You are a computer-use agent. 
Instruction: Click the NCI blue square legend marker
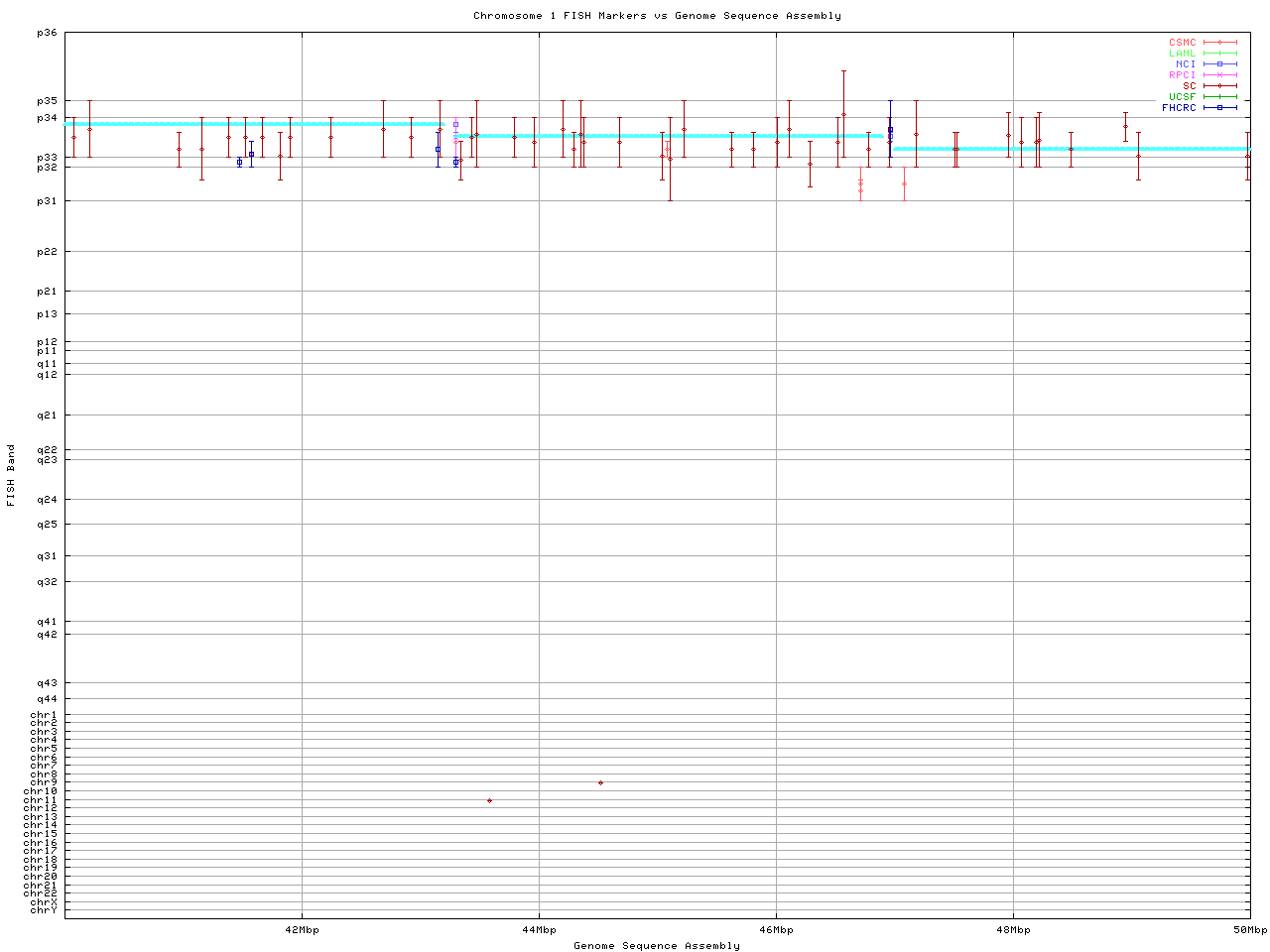[1219, 64]
